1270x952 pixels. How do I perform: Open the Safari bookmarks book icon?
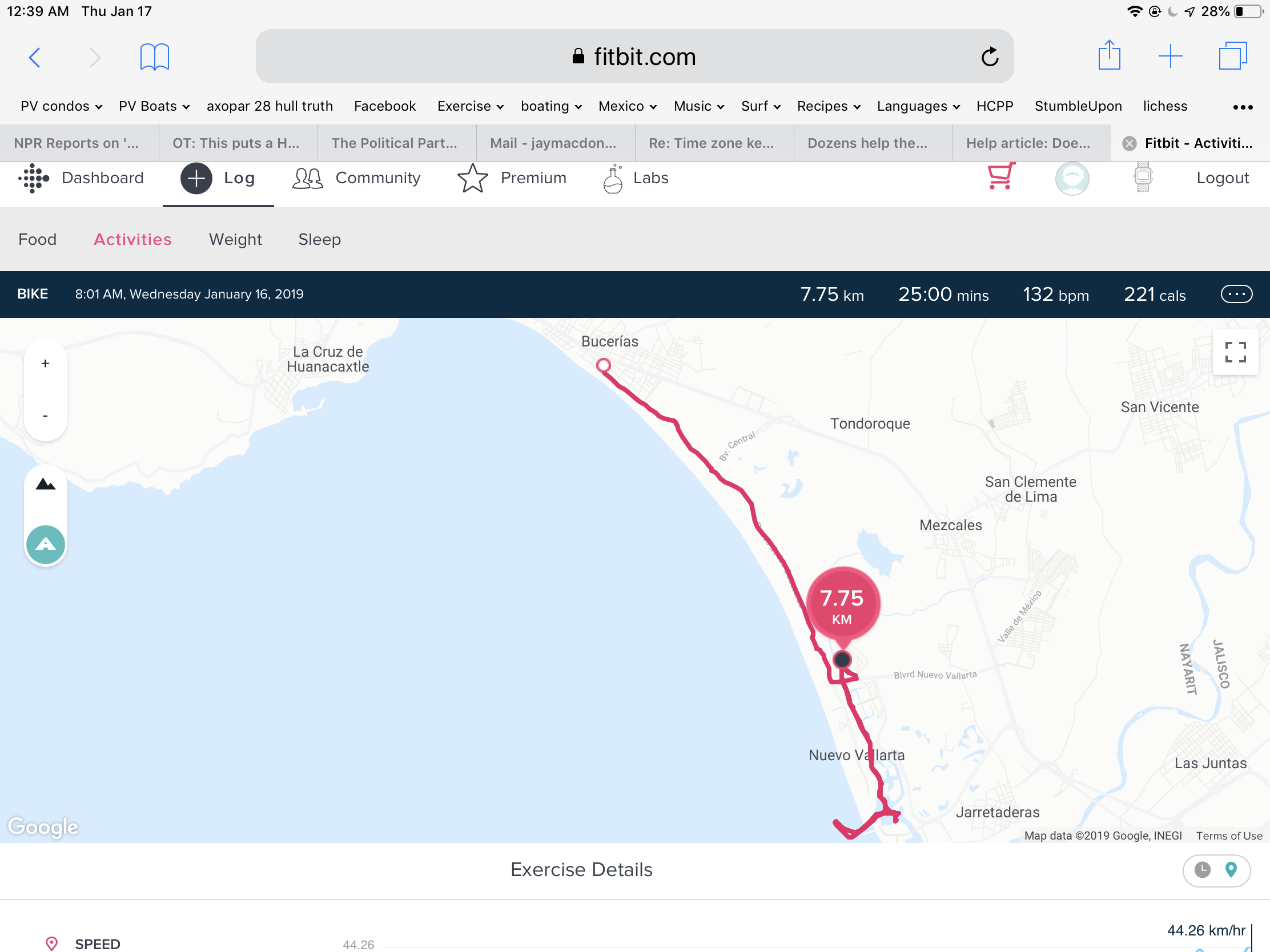154,57
